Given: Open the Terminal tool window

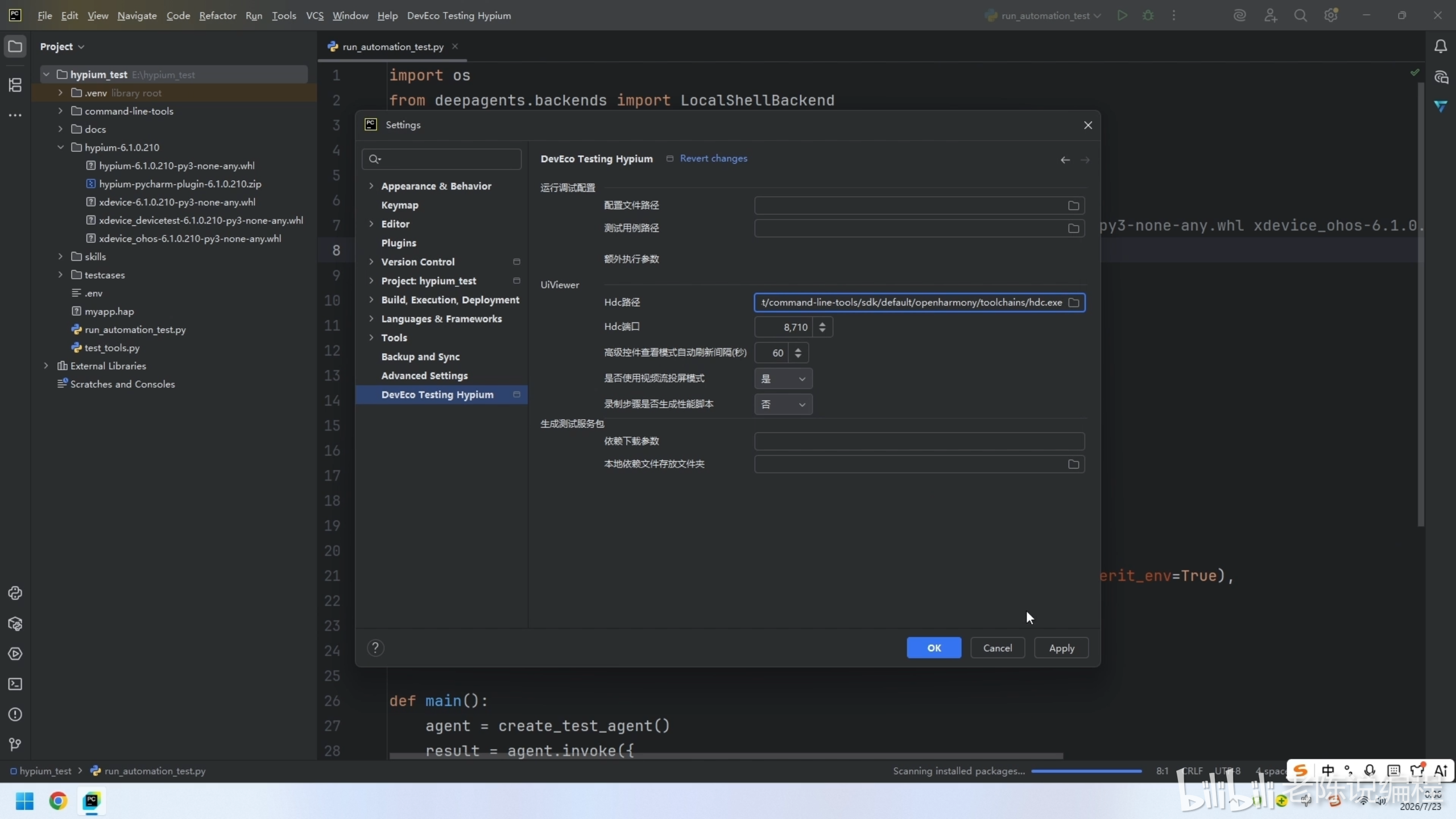Looking at the screenshot, I should point(15,684).
